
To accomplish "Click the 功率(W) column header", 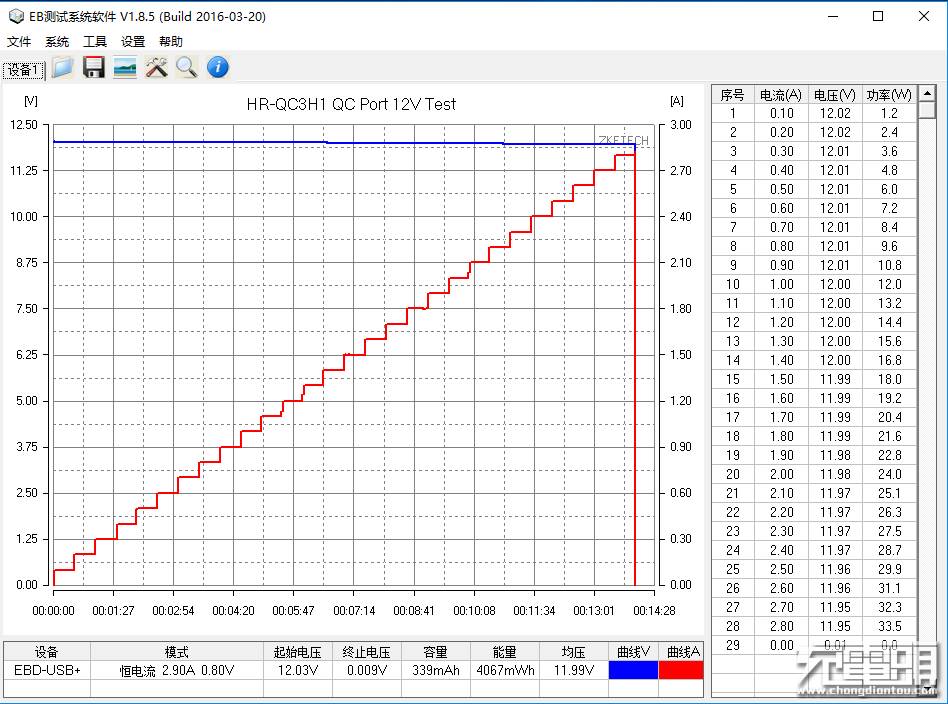I will (889, 95).
